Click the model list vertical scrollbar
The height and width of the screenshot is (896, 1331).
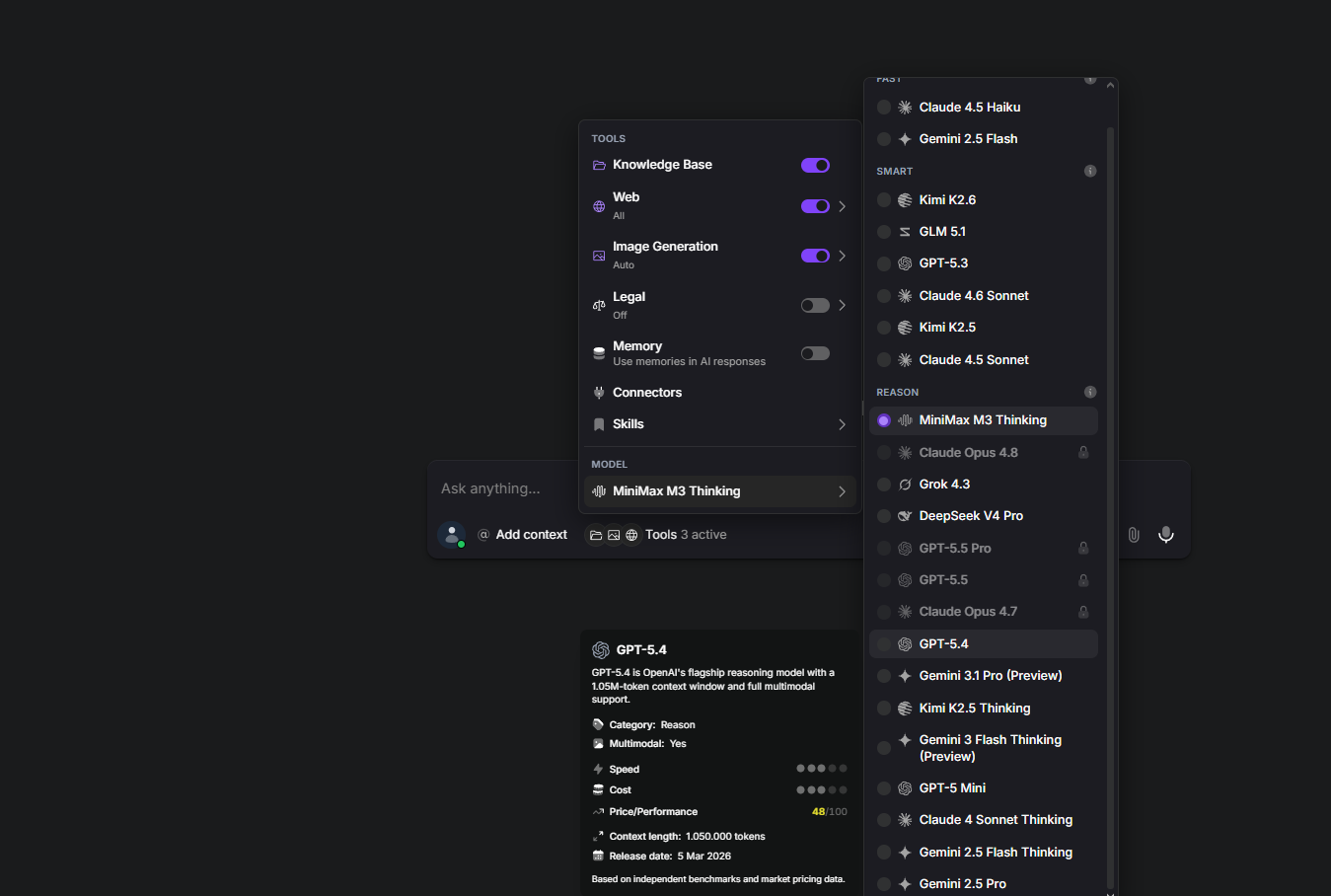tap(1110, 508)
